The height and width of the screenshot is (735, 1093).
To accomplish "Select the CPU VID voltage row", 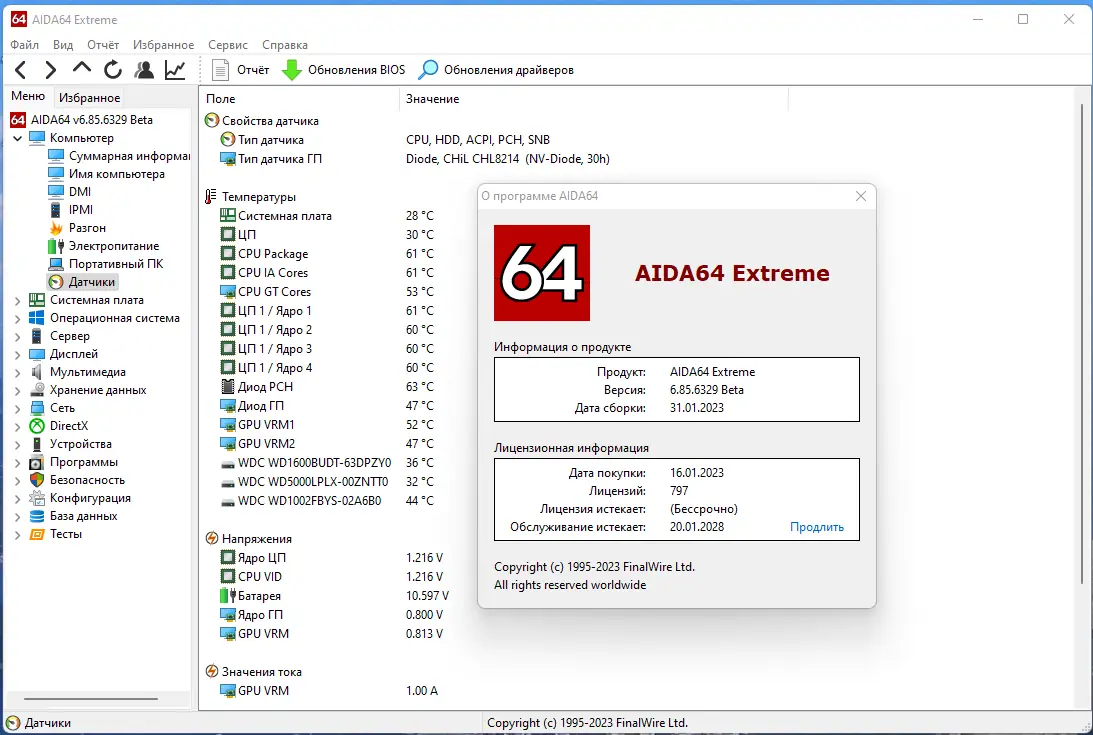I will (331, 577).
